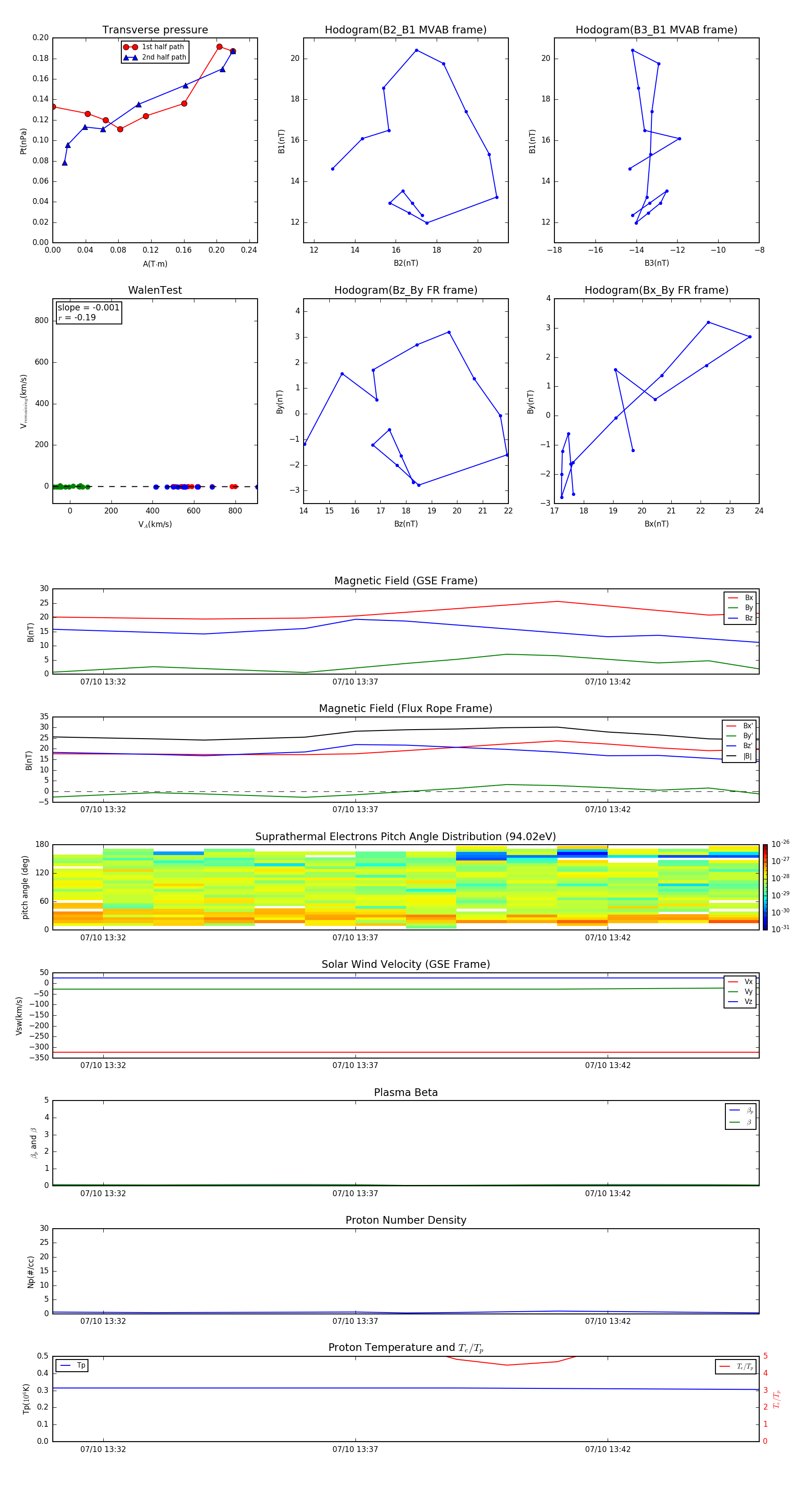Click the '2nd half path' legend entry
The image size is (812, 1489).
[x=155, y=57]
